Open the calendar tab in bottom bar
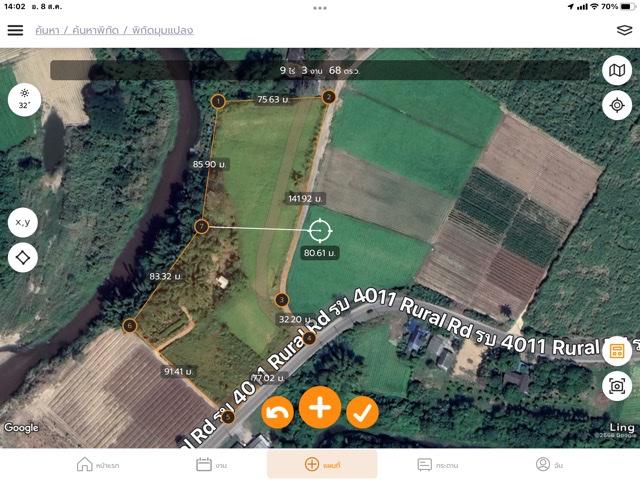The height and width of the screenshot is (480, 640). coord(211,464)
